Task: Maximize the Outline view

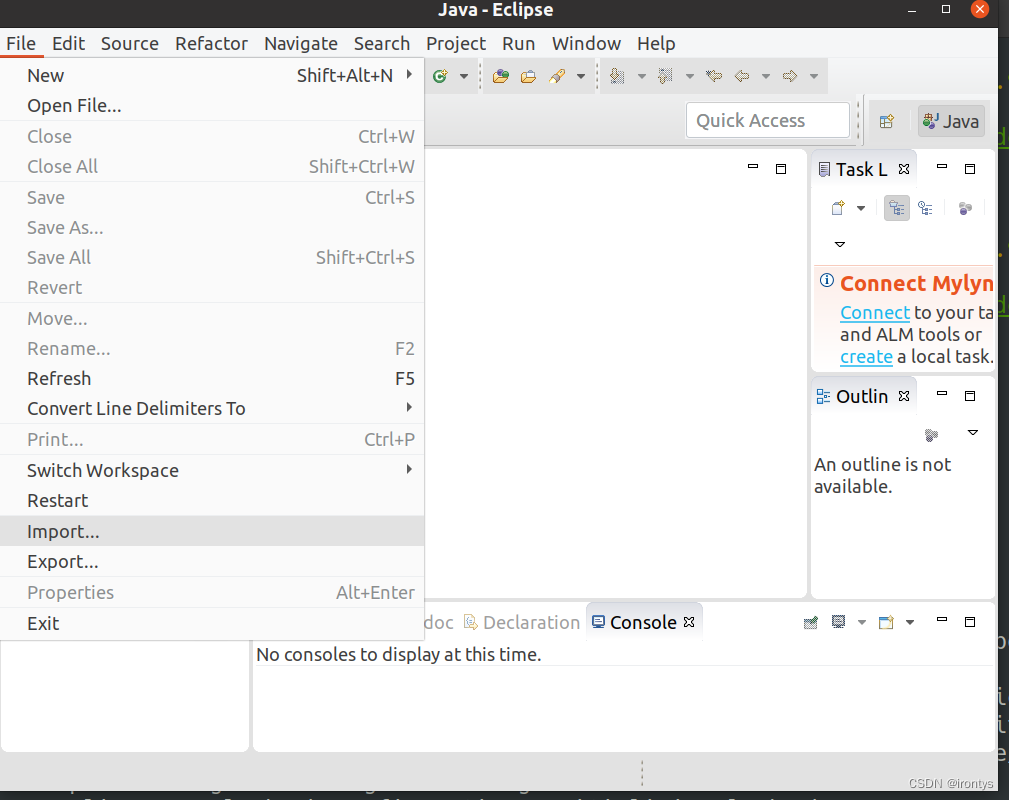Action: (x=970, y=396)
